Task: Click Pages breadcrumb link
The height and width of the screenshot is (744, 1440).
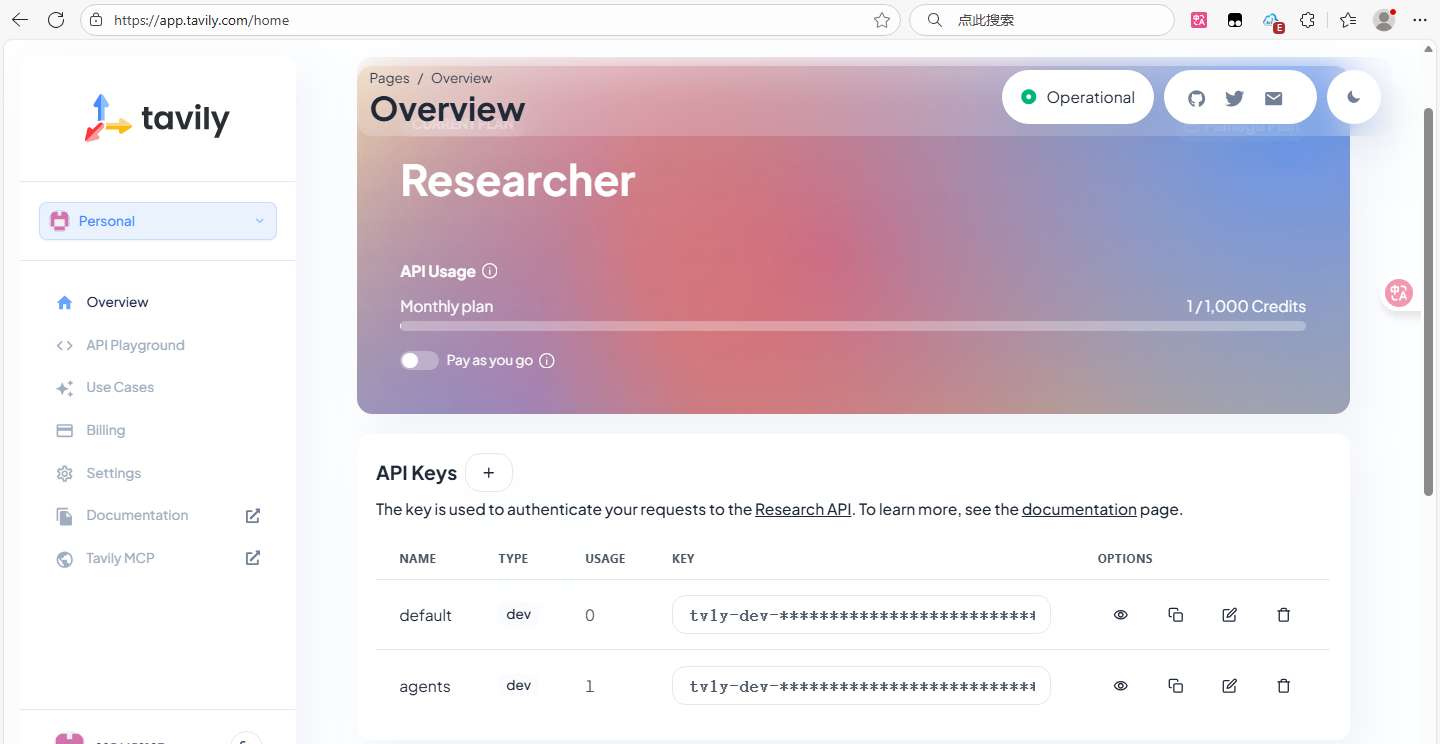Action: tap(389, 78)
